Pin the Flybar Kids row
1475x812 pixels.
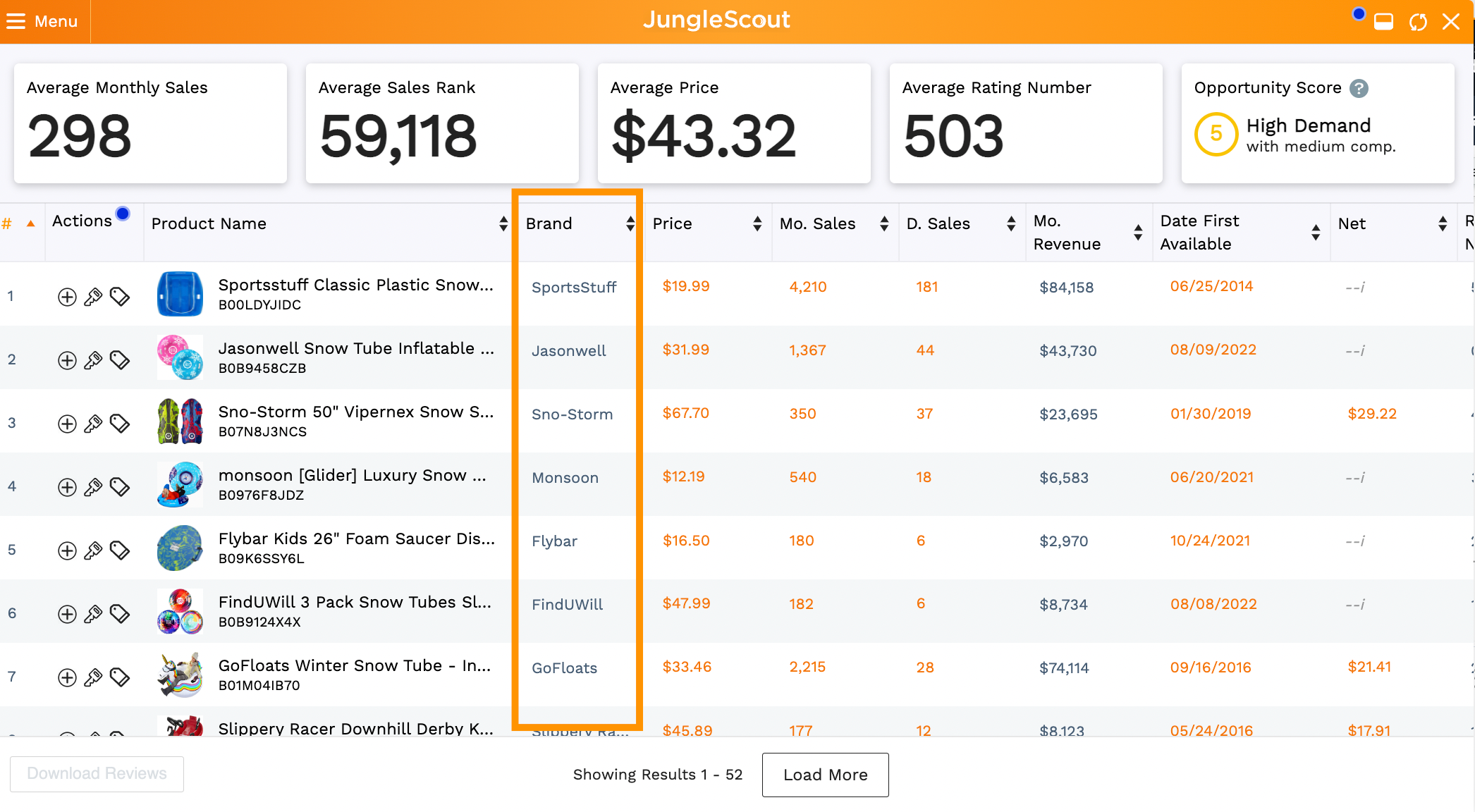click(x=93, y=550)
